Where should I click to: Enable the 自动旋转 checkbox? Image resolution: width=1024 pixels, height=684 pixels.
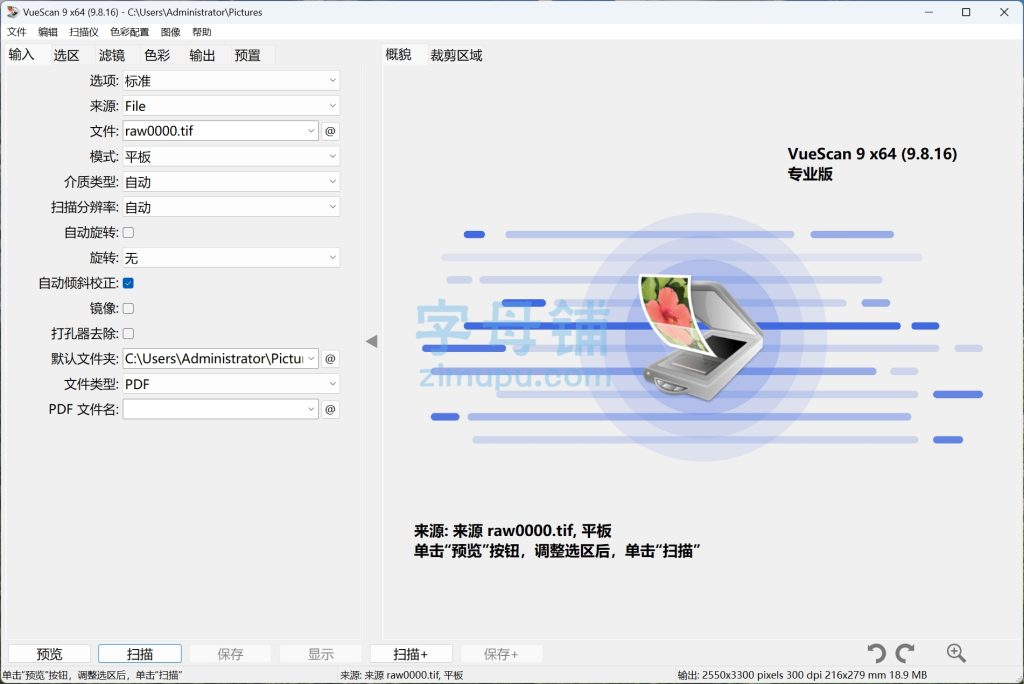coord(128,233)
